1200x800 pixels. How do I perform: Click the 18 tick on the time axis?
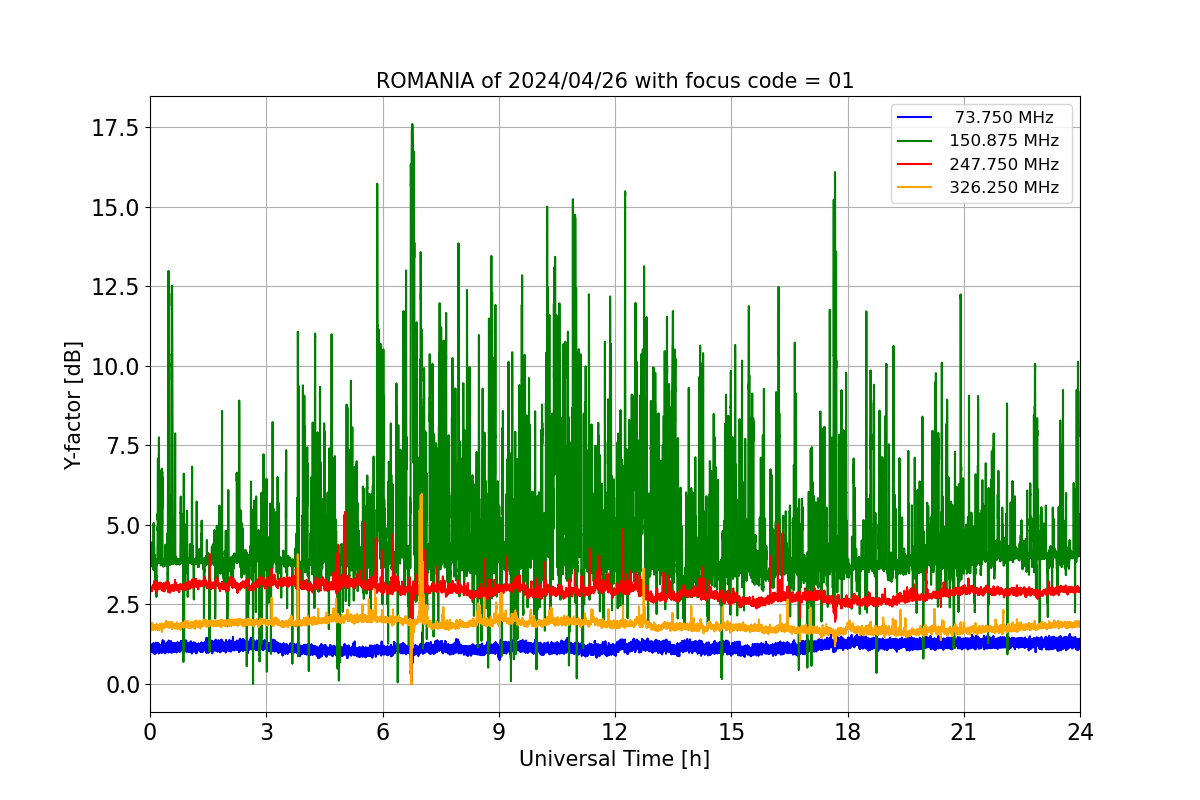[x=847, y=732]
